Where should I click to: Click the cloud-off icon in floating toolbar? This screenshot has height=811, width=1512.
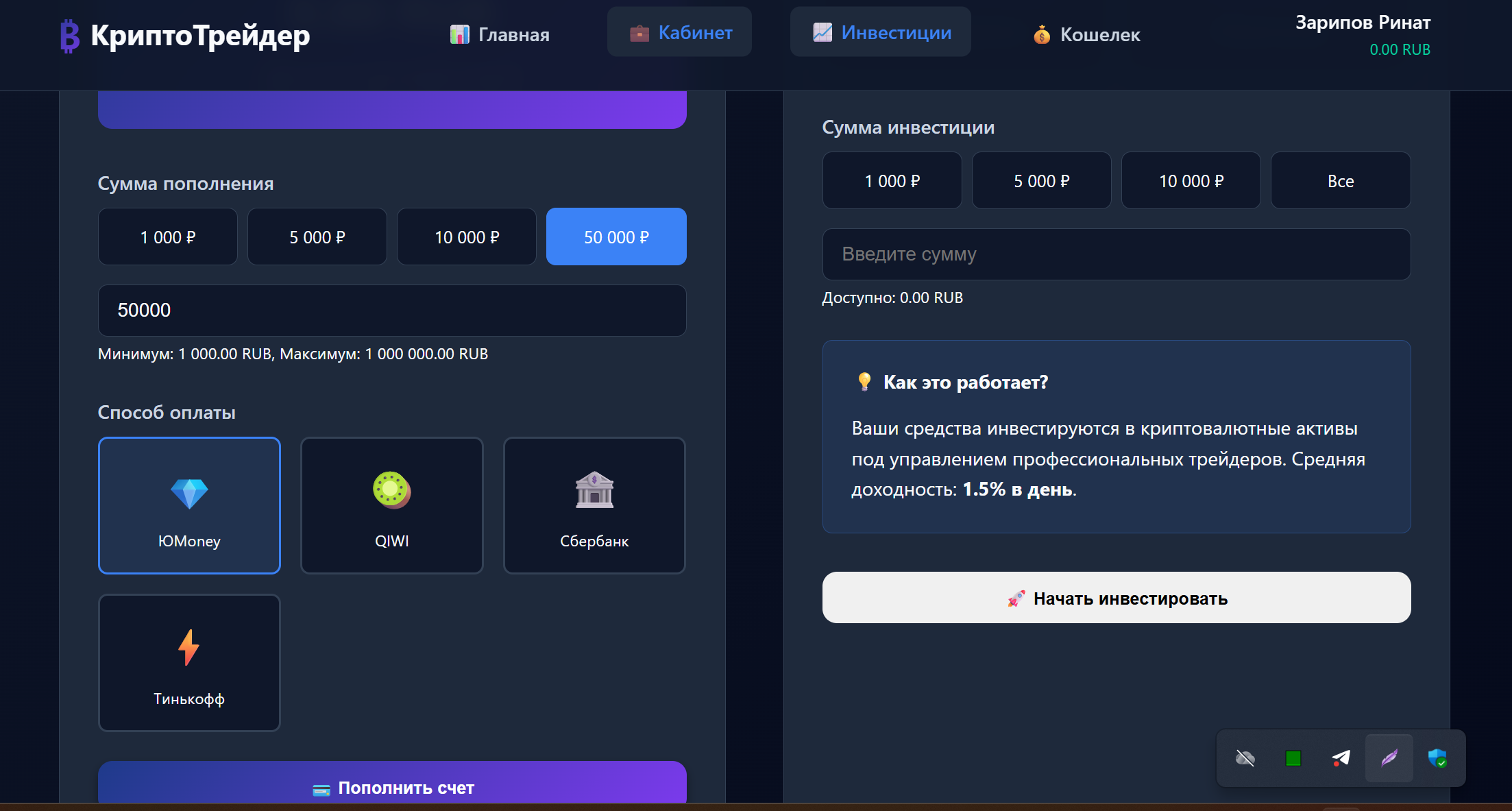[1245, 758]
